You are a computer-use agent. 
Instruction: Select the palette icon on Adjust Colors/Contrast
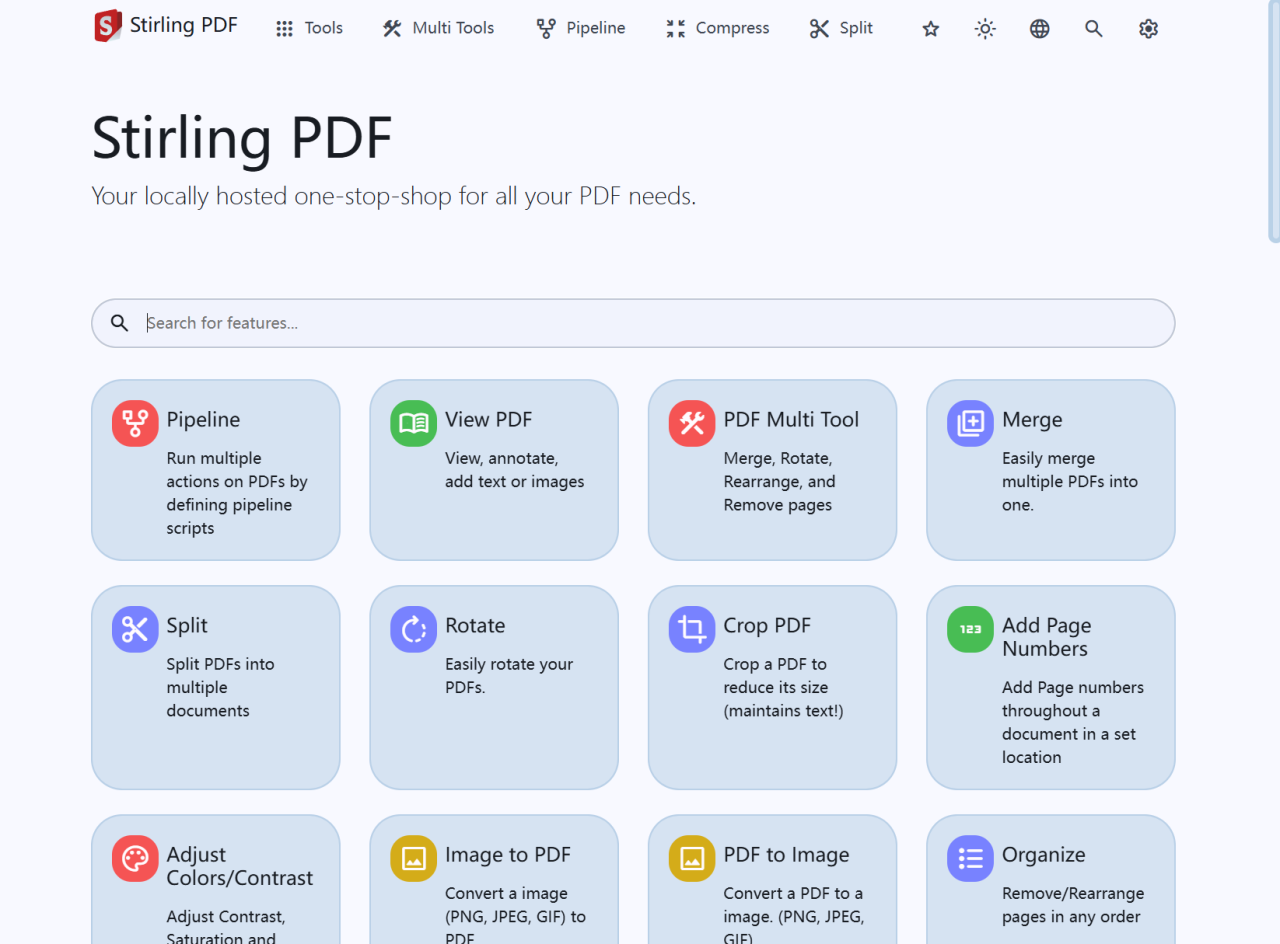(134, 858)
